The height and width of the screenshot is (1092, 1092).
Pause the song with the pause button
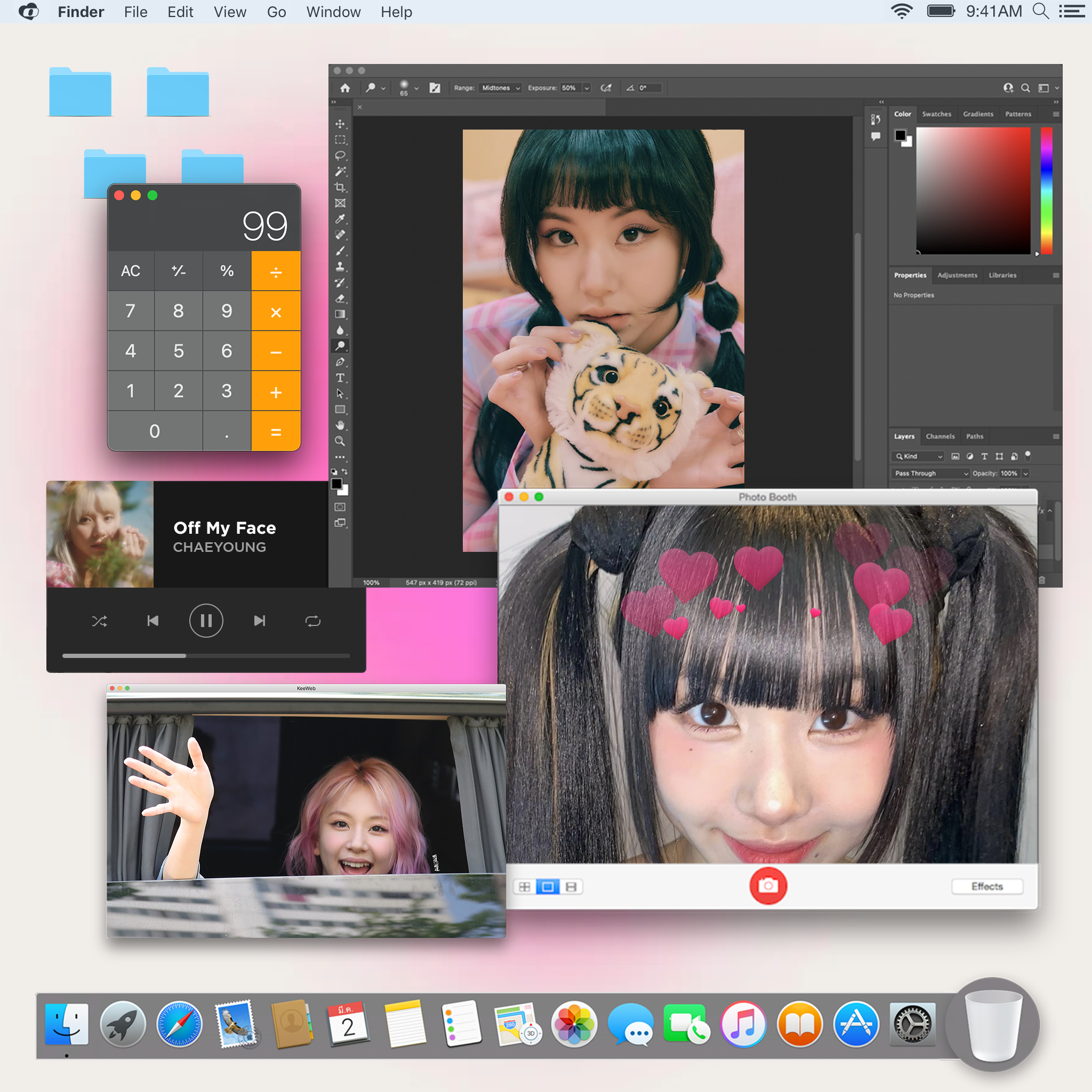tap(206, 621)
